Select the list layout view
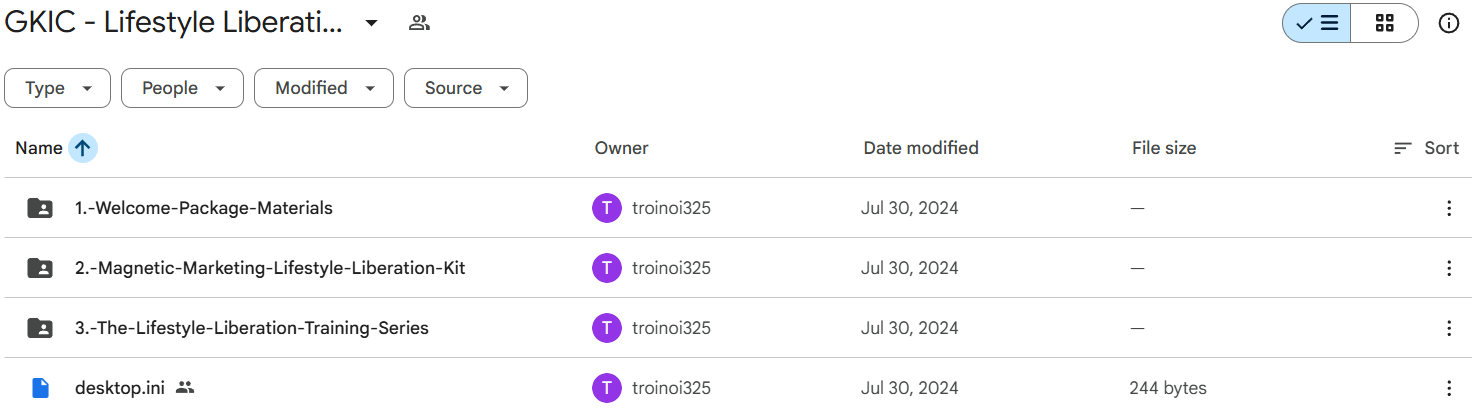 coord(1317,23)
